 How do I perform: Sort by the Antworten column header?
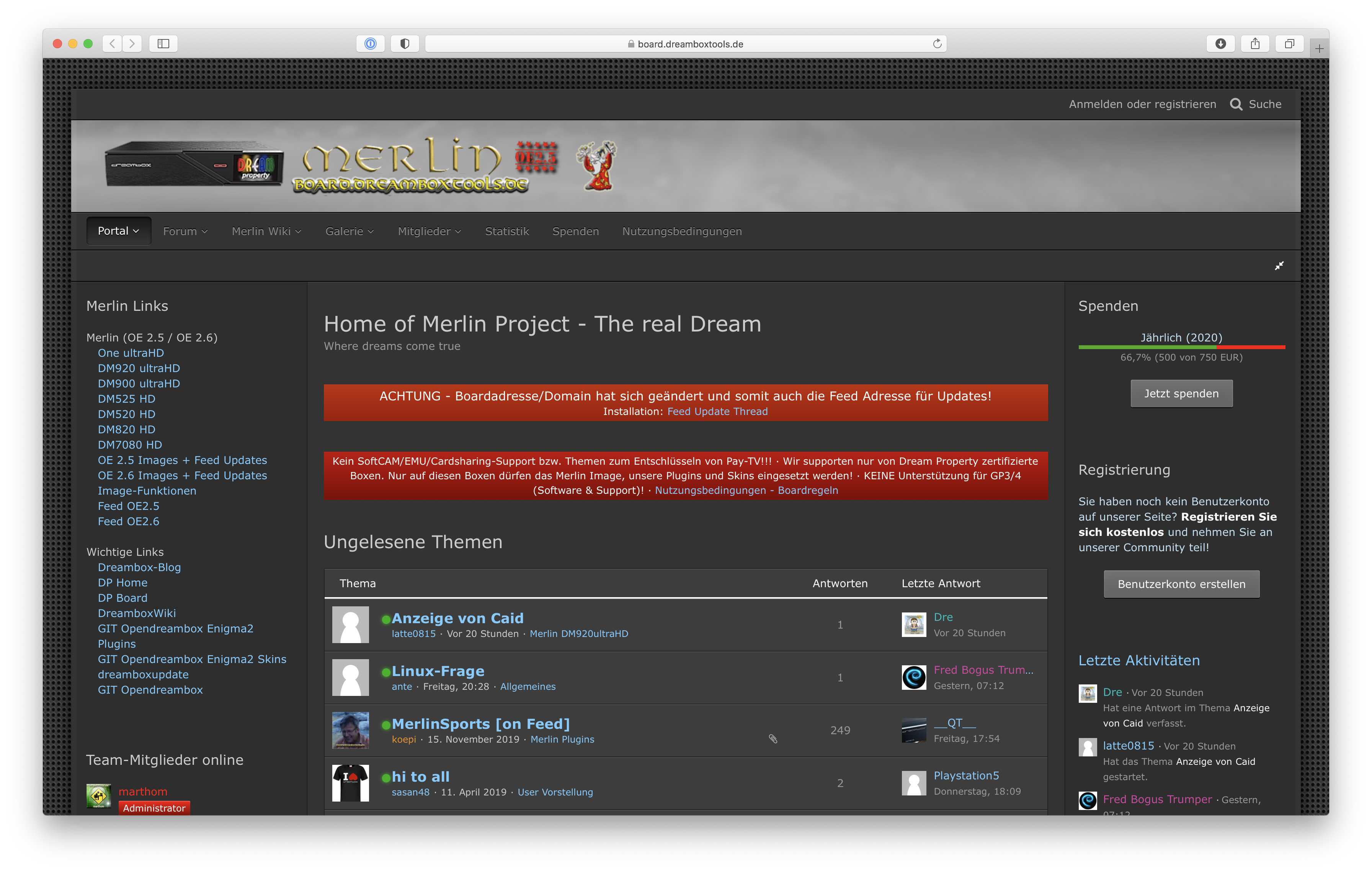coord(840,583)
